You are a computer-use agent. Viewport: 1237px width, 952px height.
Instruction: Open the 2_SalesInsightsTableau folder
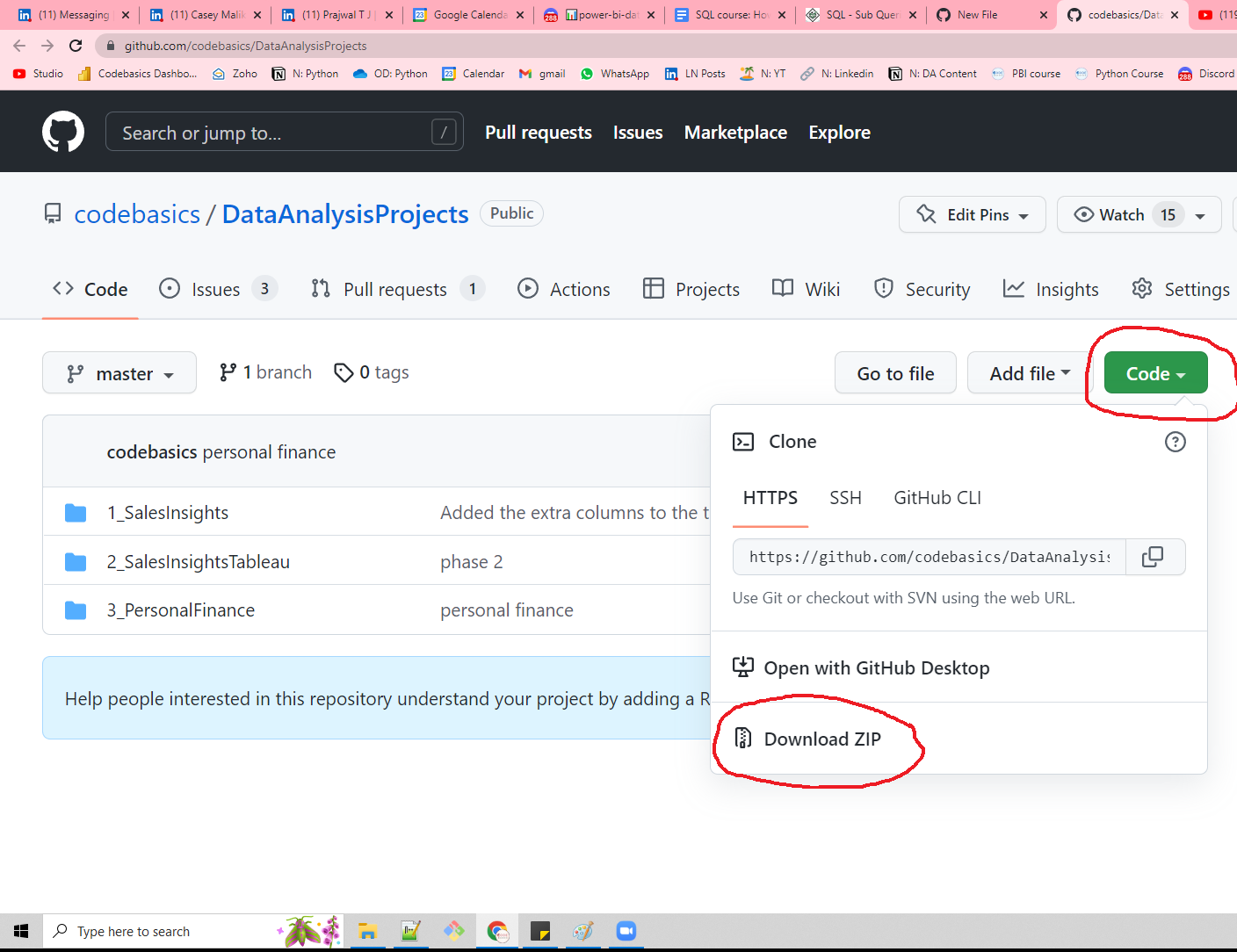199,562
